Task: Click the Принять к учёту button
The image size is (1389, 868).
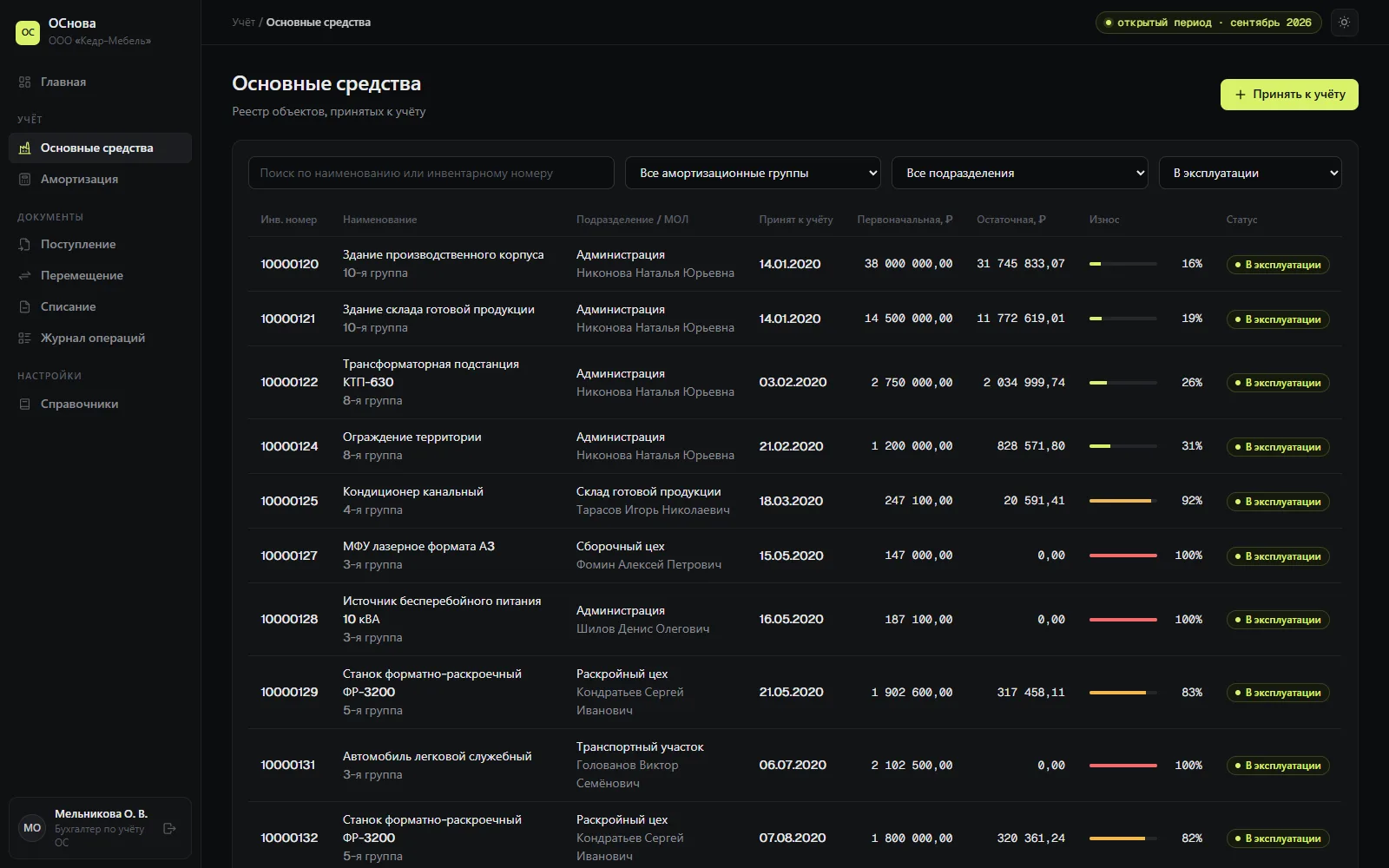Action: [x=1289, y=95]
